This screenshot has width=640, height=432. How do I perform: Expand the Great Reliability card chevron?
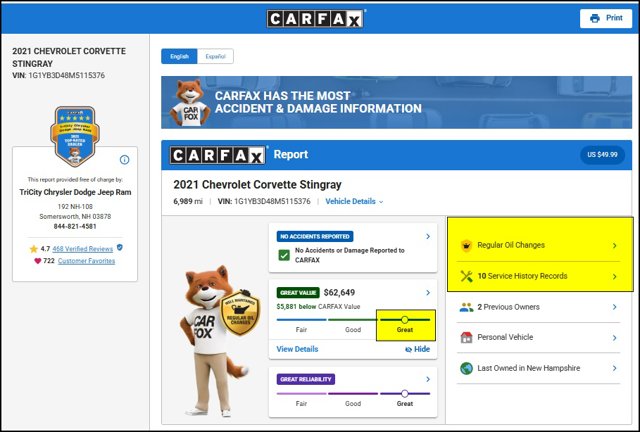[428, 379]
